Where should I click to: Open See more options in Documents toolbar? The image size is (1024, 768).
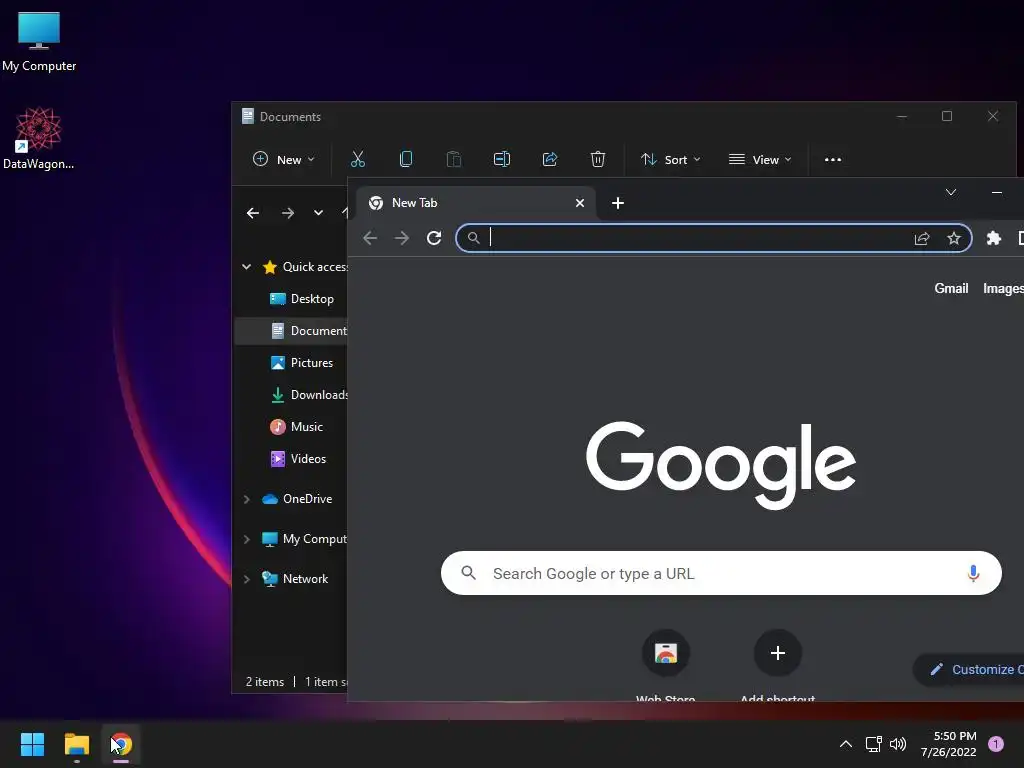tap(833, 159)
